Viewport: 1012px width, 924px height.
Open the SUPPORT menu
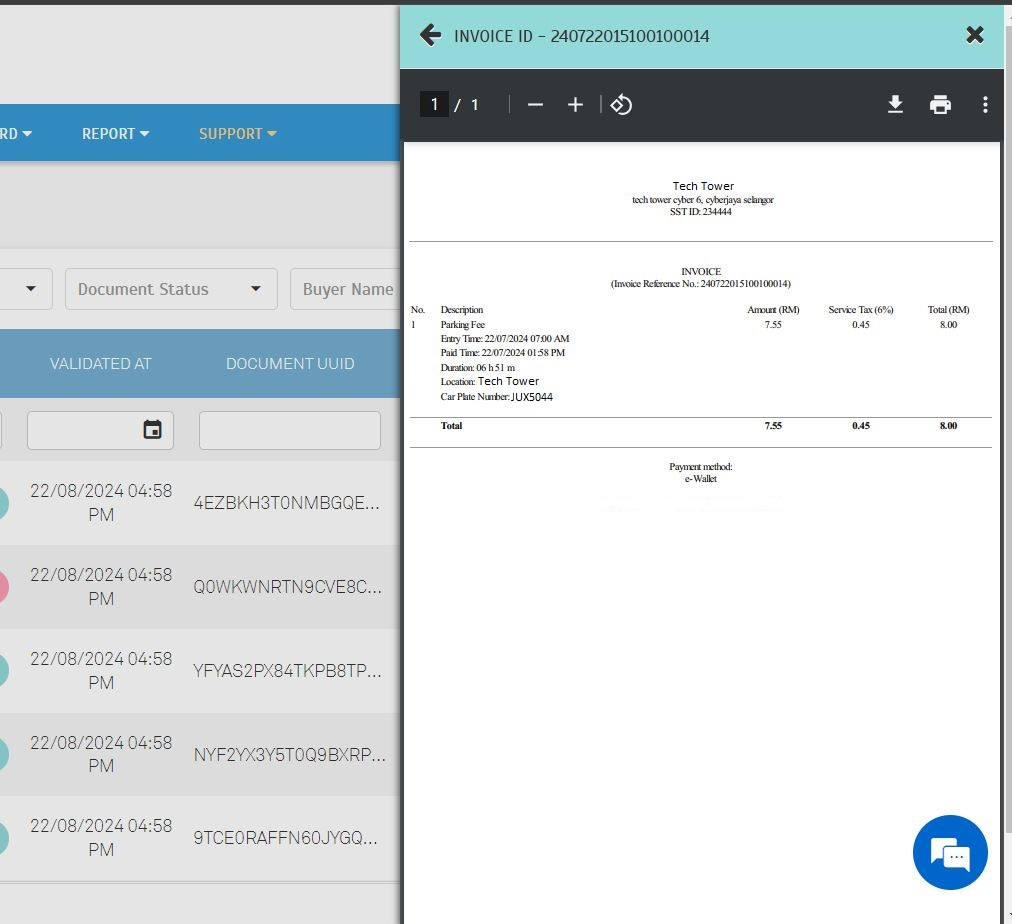click(x=237, y=133)
